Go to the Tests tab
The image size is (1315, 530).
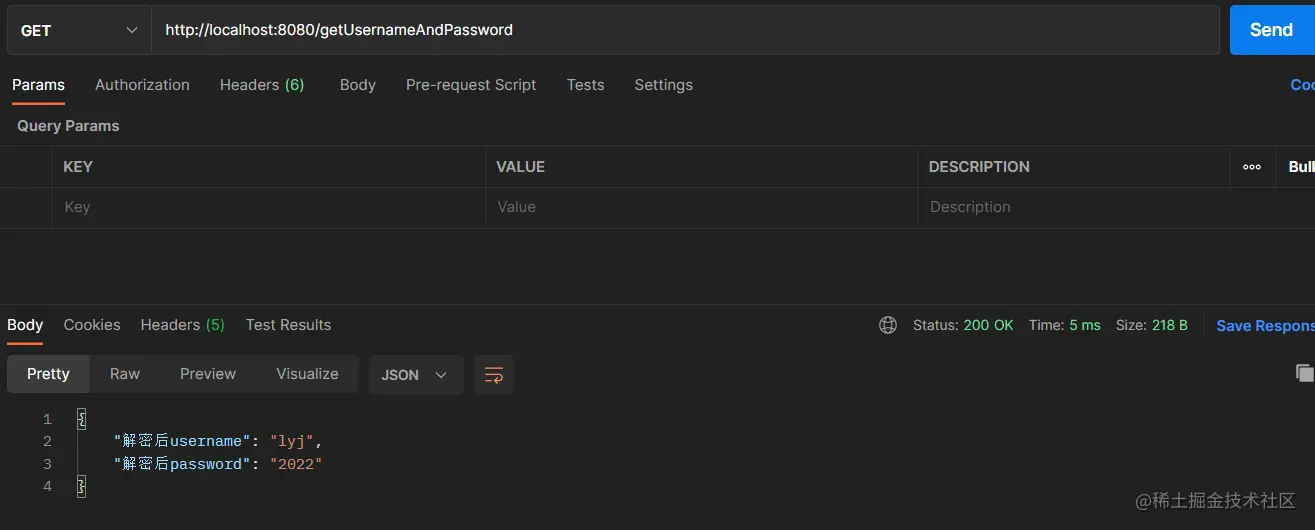point(585,85)
